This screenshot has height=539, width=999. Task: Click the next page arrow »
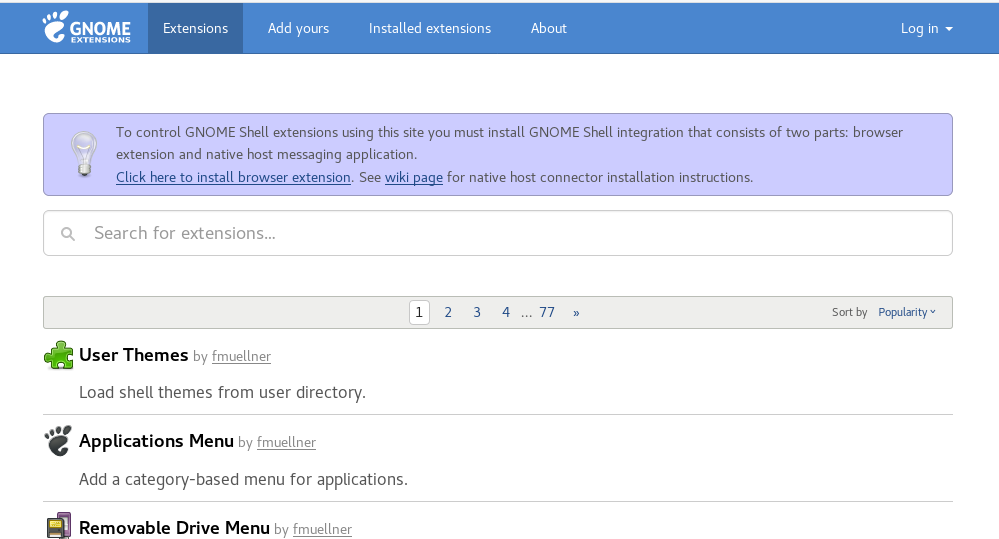[576, 312]
